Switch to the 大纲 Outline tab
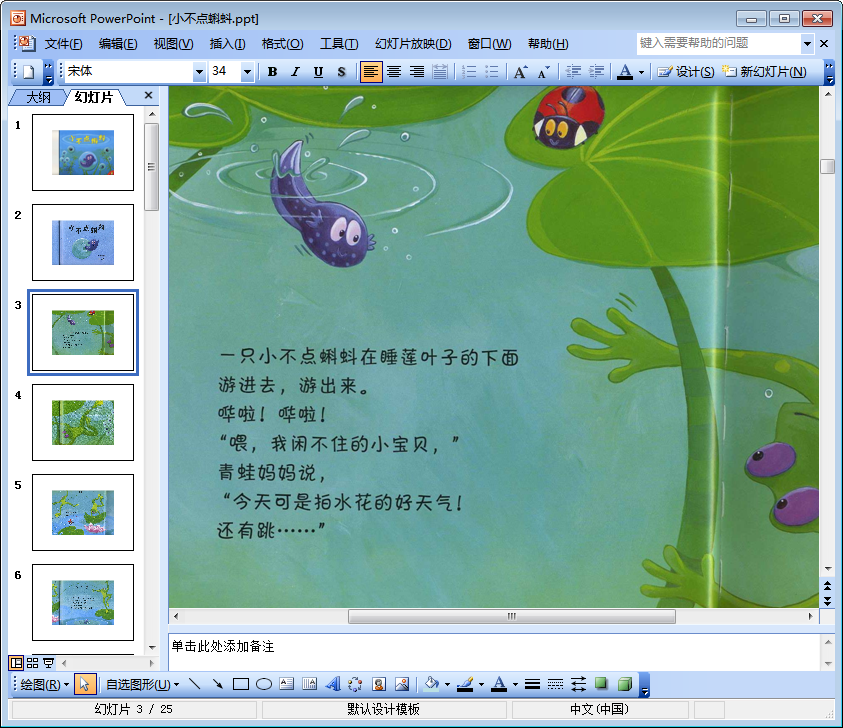This screenshot has width=843, height=728. [38, 97]
